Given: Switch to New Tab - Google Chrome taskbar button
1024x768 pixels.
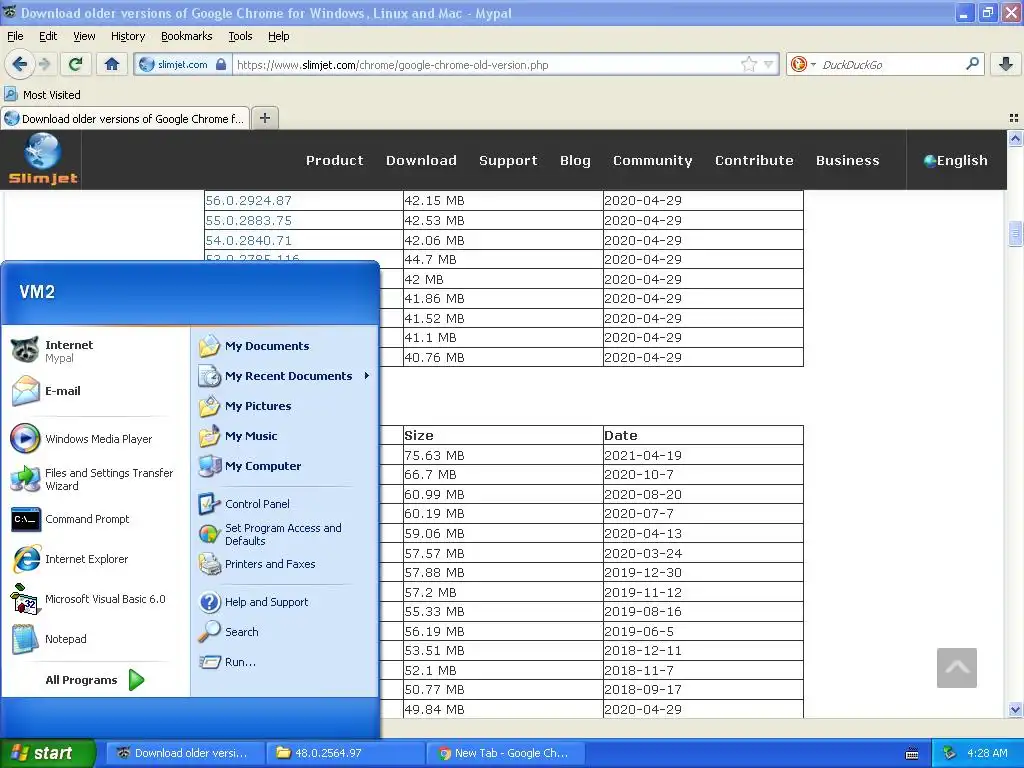Looking at the screenshot, I should 505,753.
